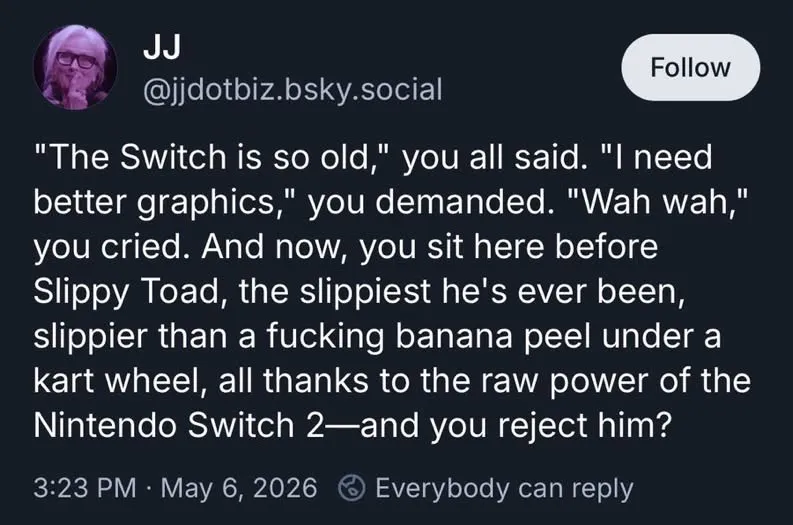793x525 pixels.
Task: Click the words "better graphics" in the post
Action: click(154, 203)
